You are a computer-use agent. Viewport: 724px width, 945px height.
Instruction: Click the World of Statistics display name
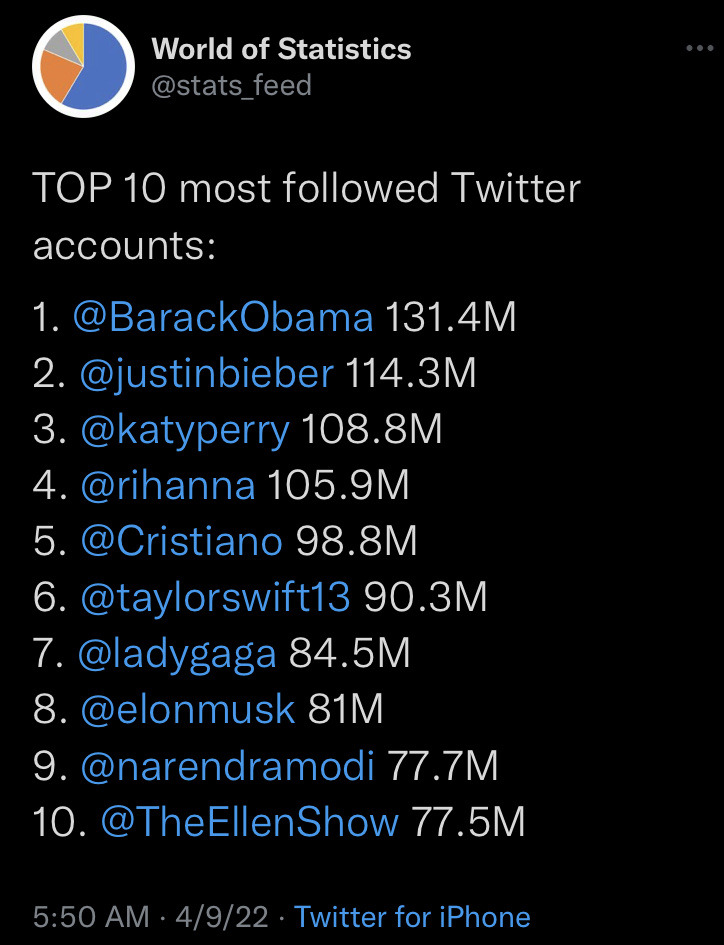tap(282, 49)
